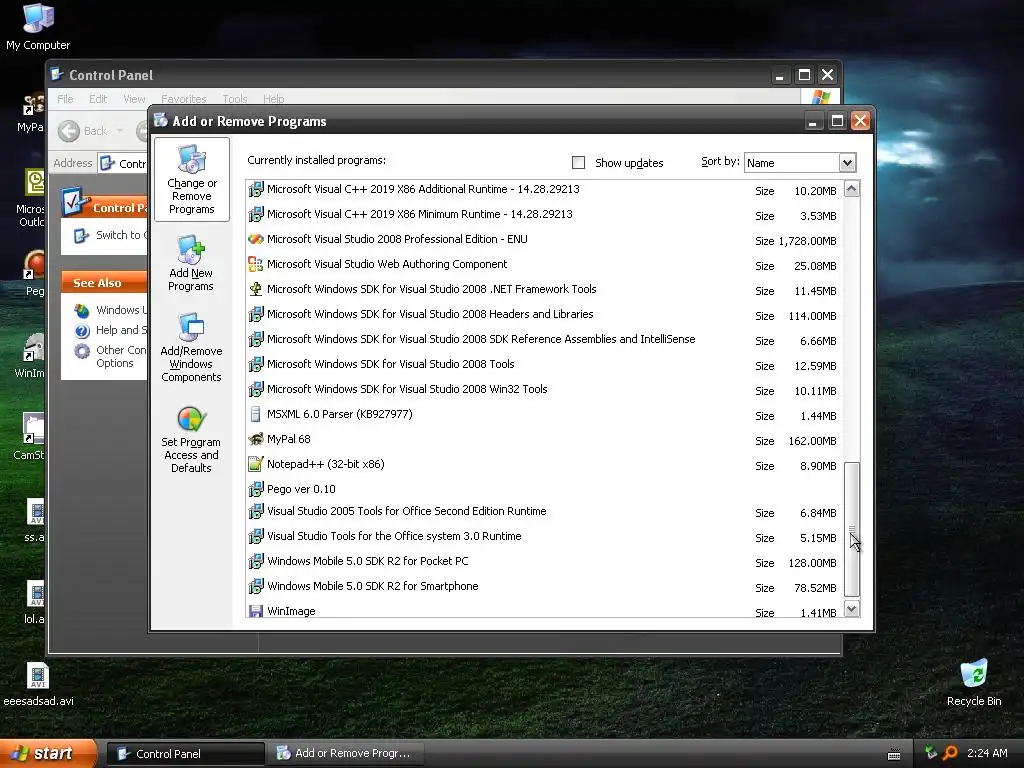Click programs list scrollbar thumb
Viewport: 1024px width, 768px height.
pos(852,529)
